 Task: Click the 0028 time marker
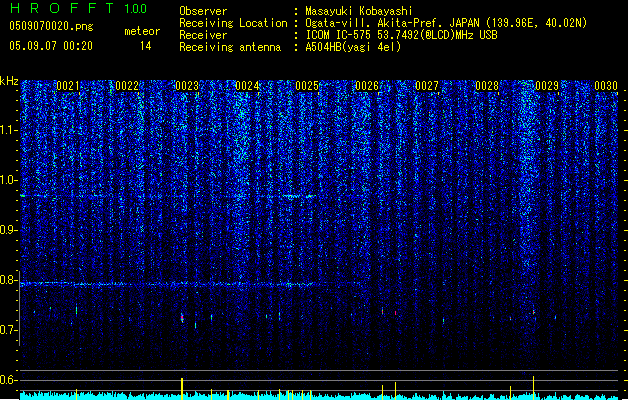[487, 86]
